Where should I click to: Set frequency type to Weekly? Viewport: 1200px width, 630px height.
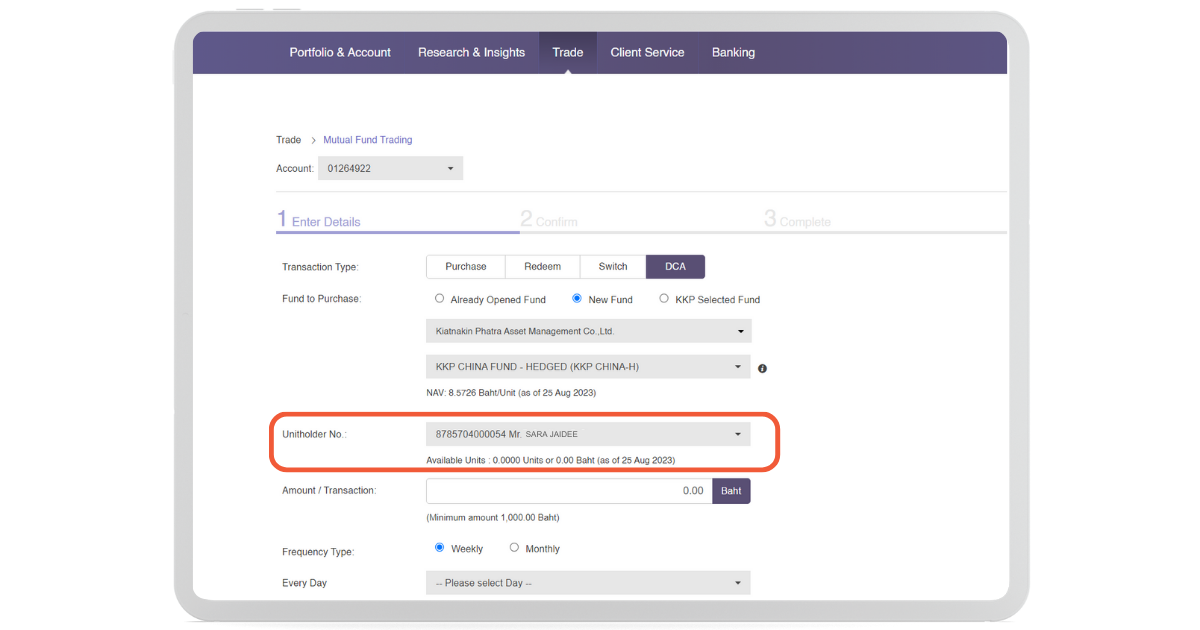click(x=439, y=548)
